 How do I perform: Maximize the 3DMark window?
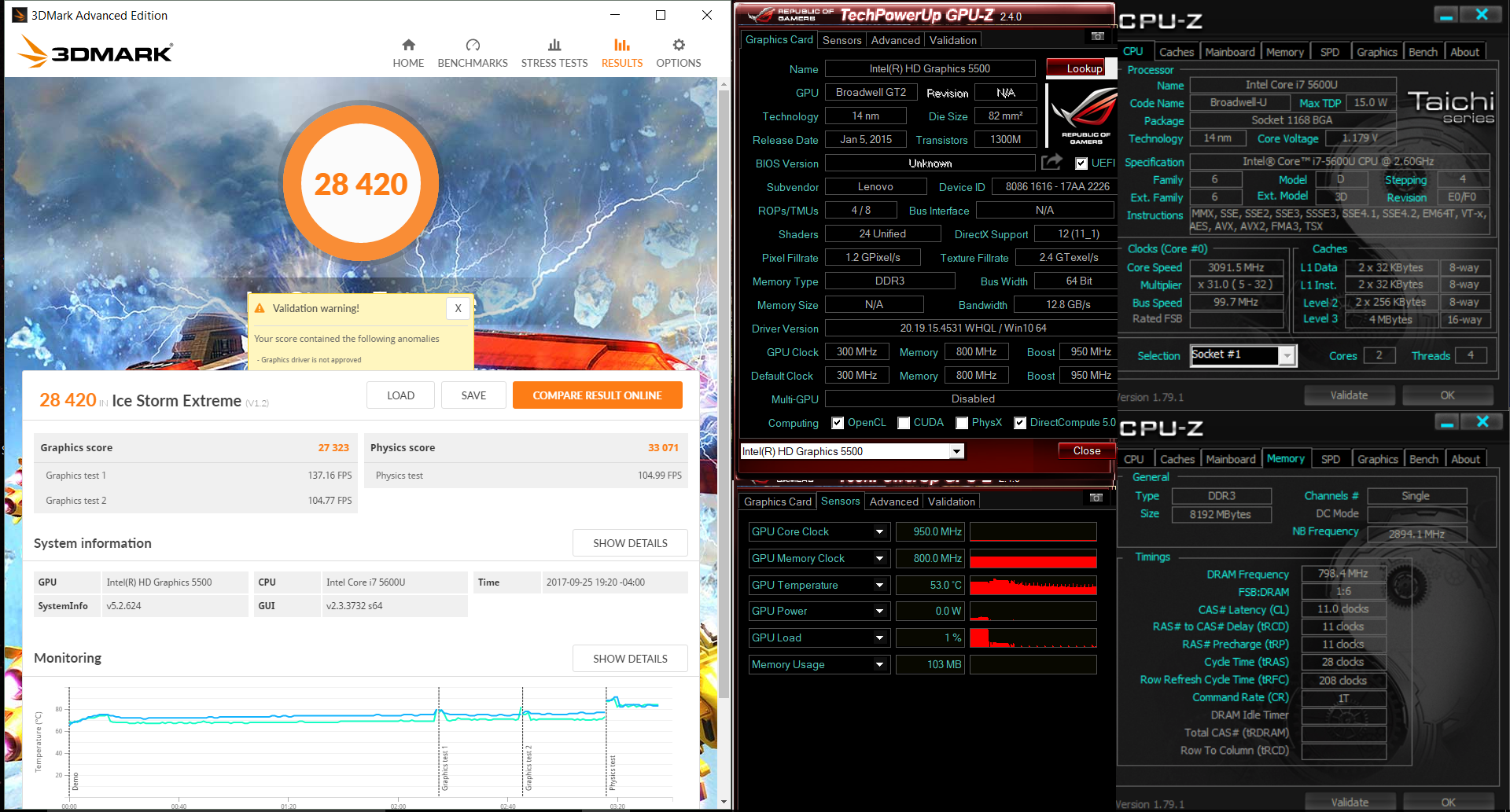661,15
